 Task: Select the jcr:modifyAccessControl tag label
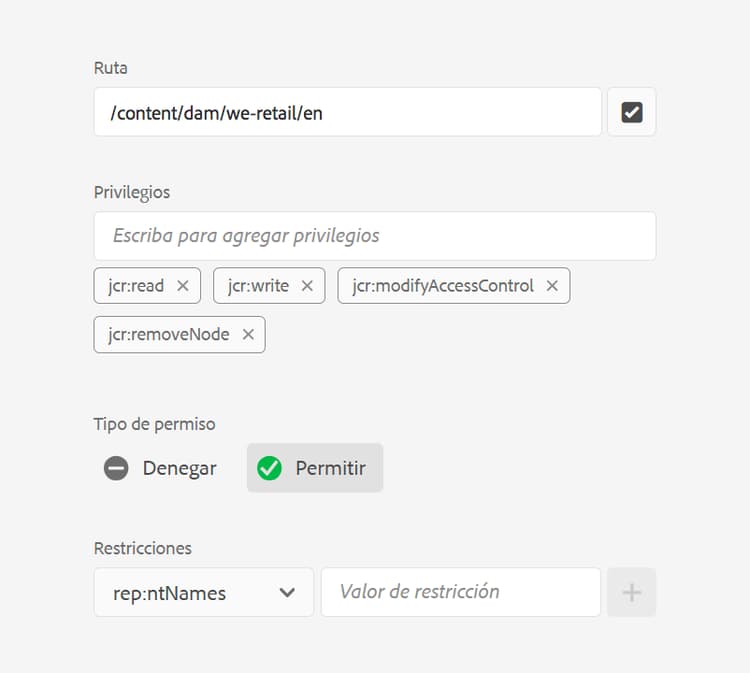click(x=443, y=286)
